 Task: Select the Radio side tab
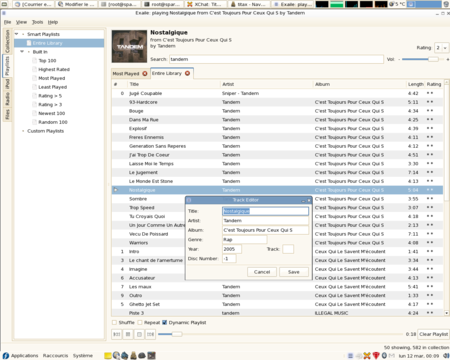[7, 99]
